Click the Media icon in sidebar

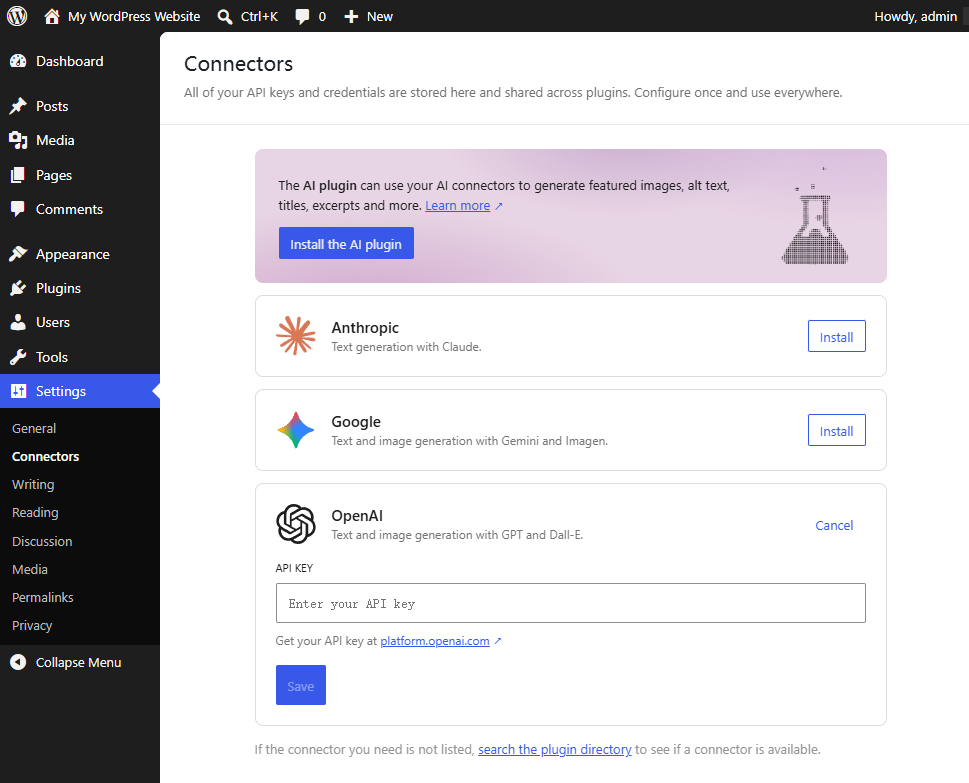pyautogui.click(x=19, y=140)
